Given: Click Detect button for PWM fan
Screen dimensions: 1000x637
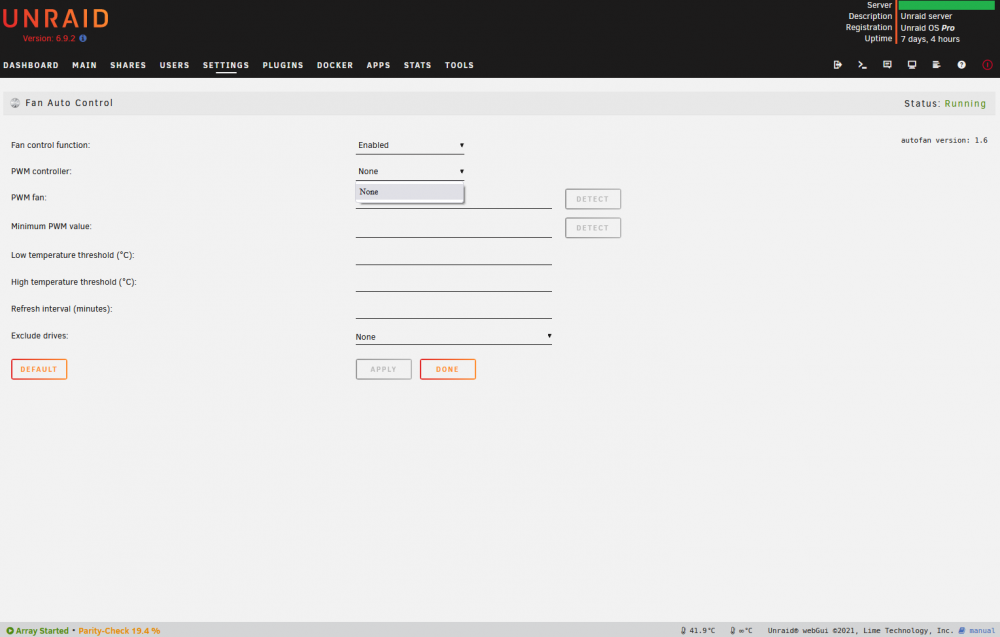Looking at the screenshot, I should pos(593,199).
